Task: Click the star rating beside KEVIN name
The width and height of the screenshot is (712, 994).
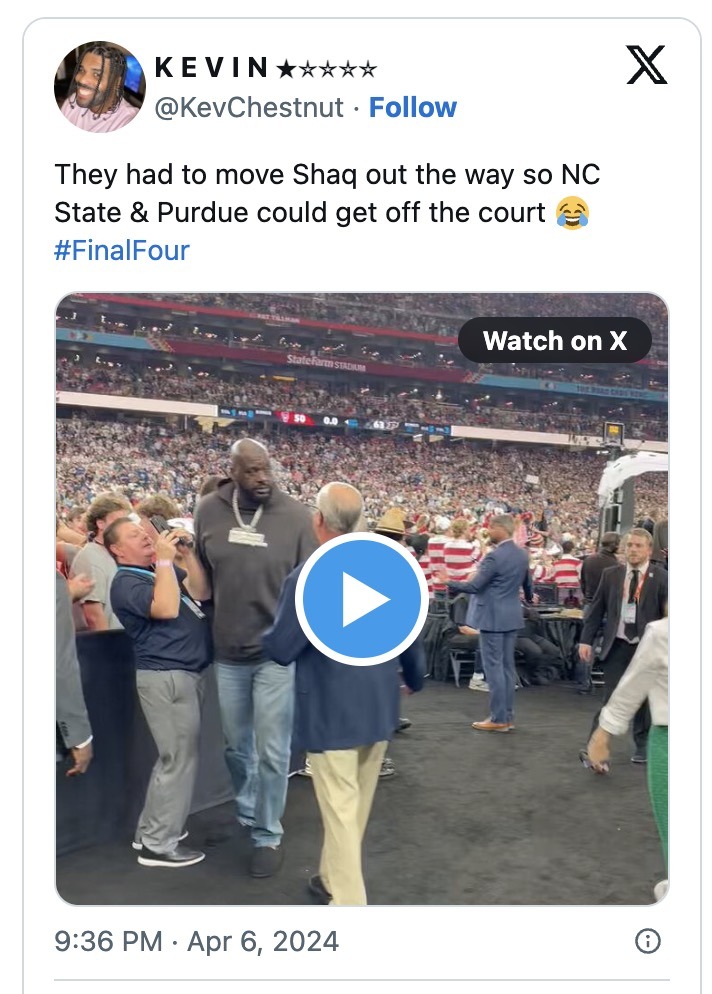Action: (x=327, y=68)
